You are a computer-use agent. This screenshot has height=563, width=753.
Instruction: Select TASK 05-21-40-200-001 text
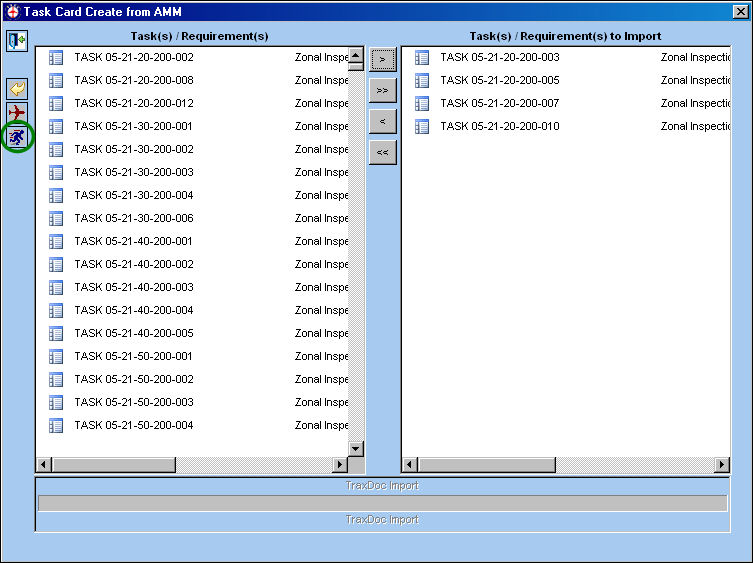click(x=134, y=241)
